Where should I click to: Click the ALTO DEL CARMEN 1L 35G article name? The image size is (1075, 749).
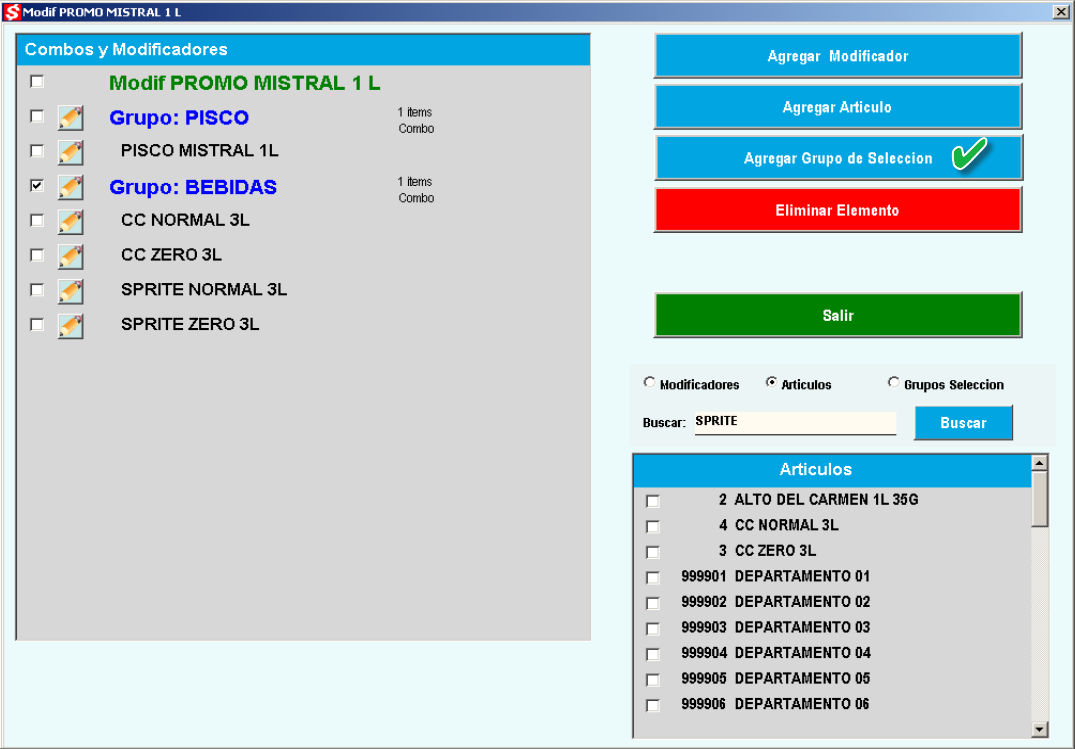(x=826, y=499)
